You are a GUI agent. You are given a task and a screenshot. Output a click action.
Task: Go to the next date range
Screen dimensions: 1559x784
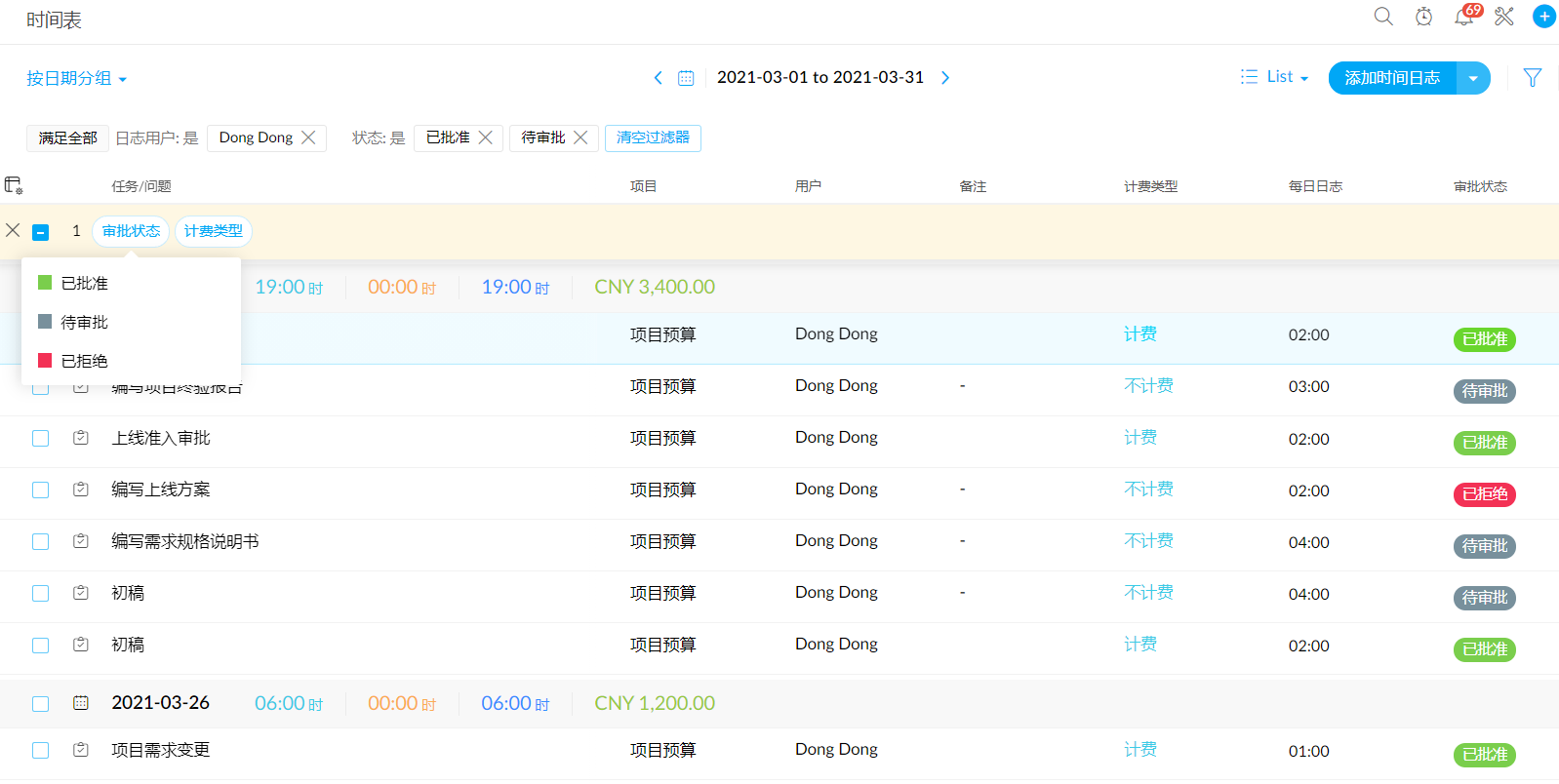pos(944,78)
